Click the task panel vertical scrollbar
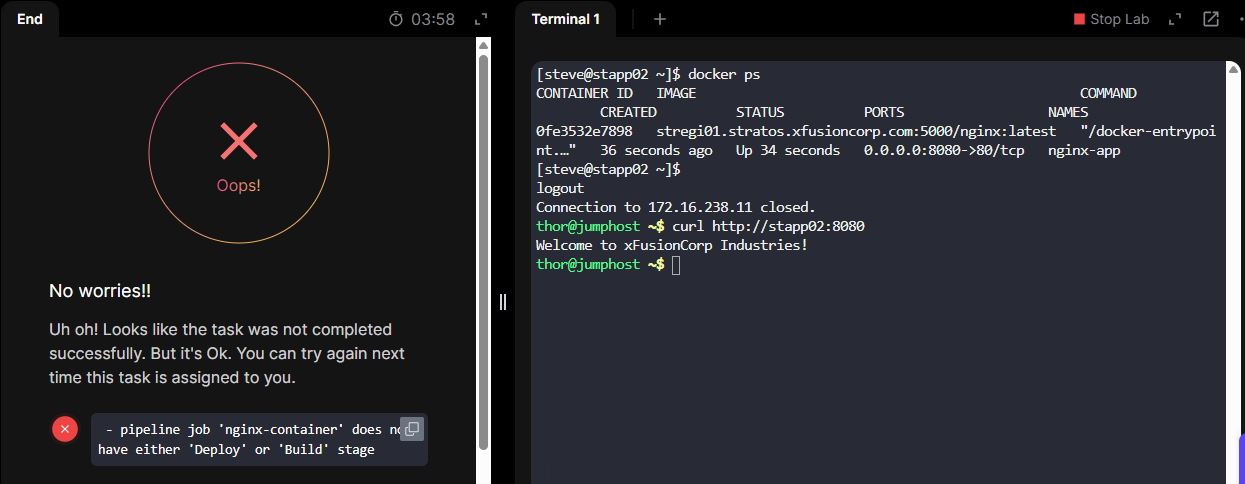 tap(483, 250)
